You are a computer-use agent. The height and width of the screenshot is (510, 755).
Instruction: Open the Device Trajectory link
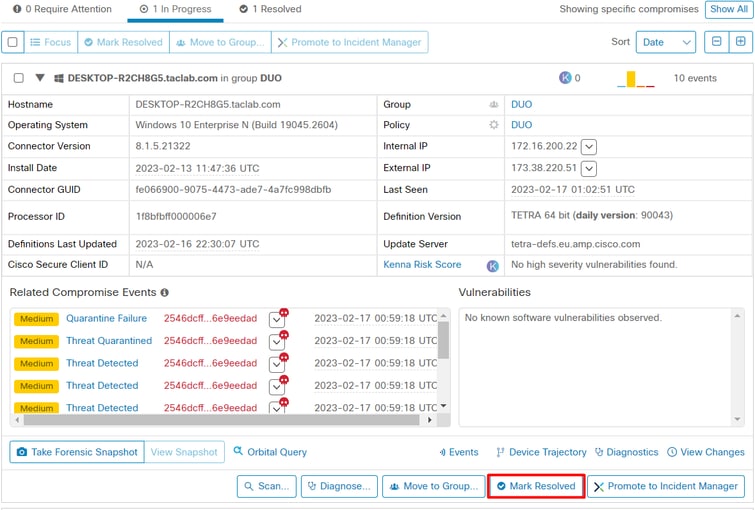(x=542, y=452)
